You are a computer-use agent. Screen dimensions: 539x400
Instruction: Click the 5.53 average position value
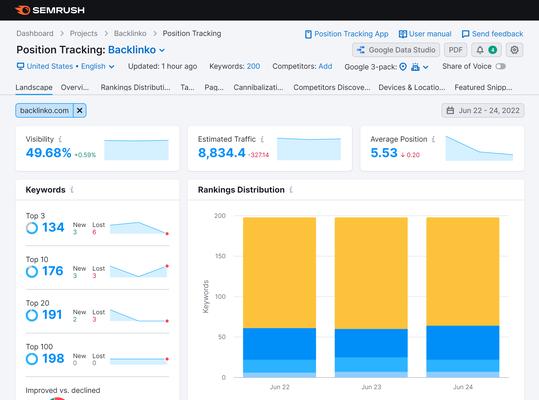click(384, 153)
